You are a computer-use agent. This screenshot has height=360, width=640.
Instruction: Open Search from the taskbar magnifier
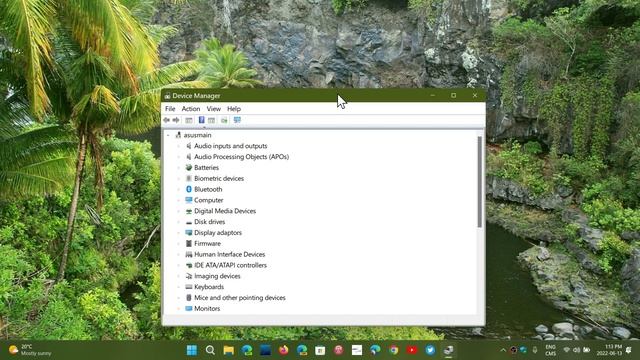point(210,350)
